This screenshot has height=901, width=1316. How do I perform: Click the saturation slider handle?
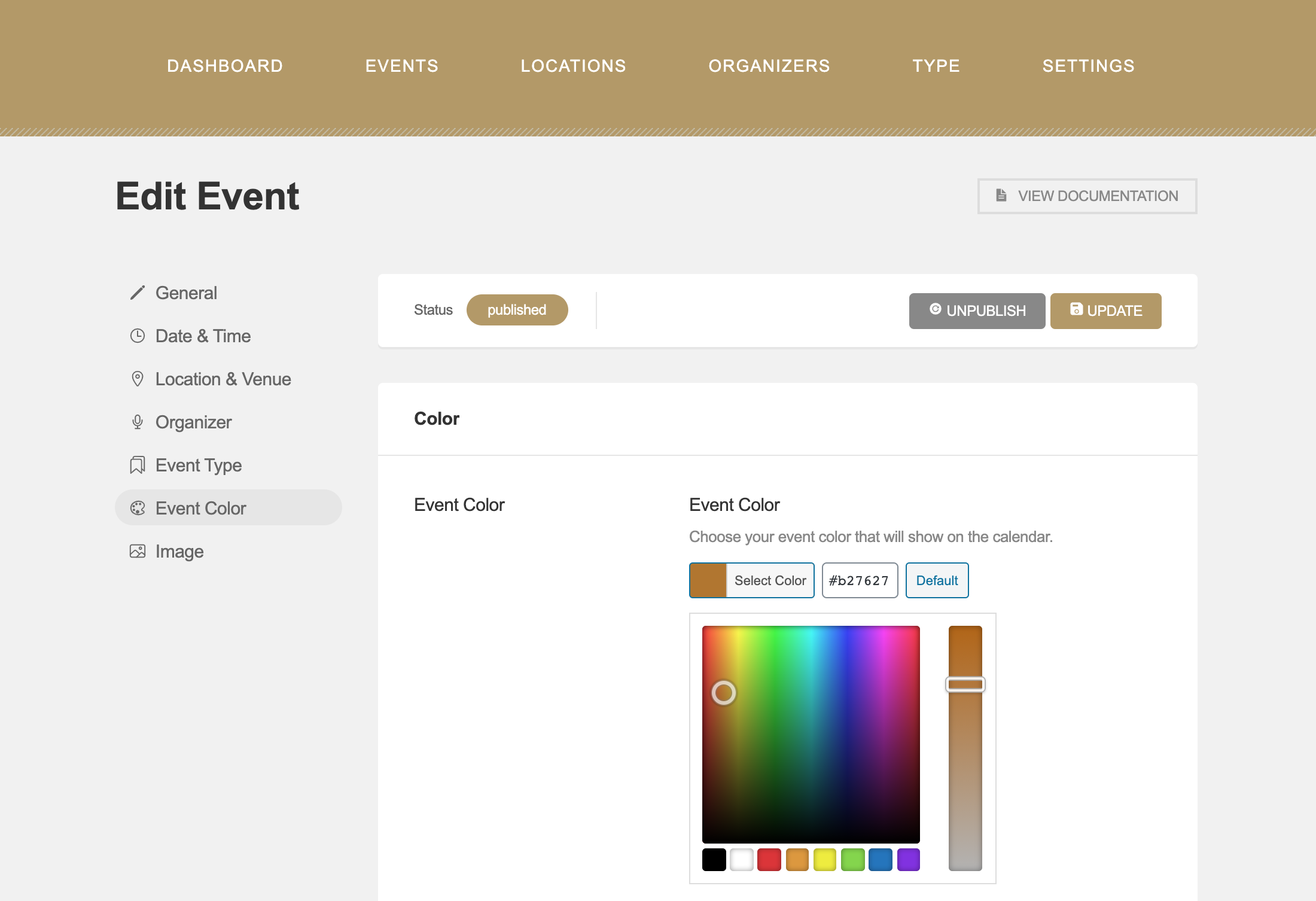tap(965, 684)
